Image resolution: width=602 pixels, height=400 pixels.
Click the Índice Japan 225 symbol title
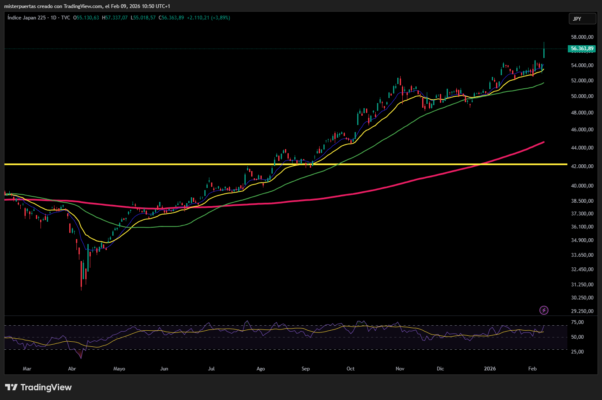30,18
